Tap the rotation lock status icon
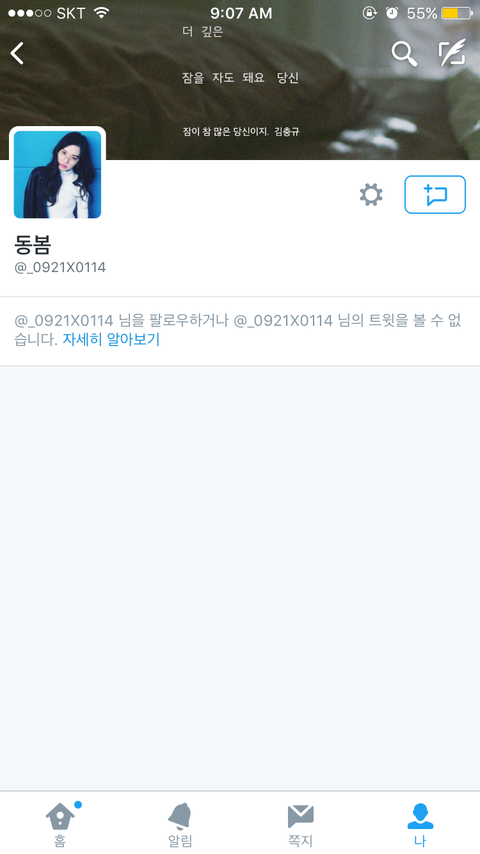Image resolution: width=480 pixels, height=854 pixels. pyautogui.click(x=369, y=13)
